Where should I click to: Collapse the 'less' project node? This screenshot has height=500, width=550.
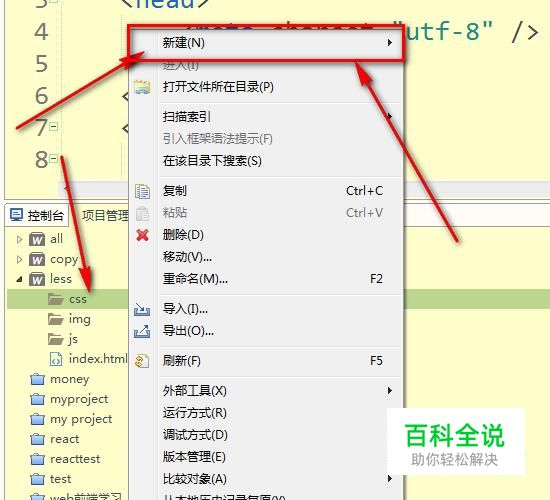click(19, 279)
